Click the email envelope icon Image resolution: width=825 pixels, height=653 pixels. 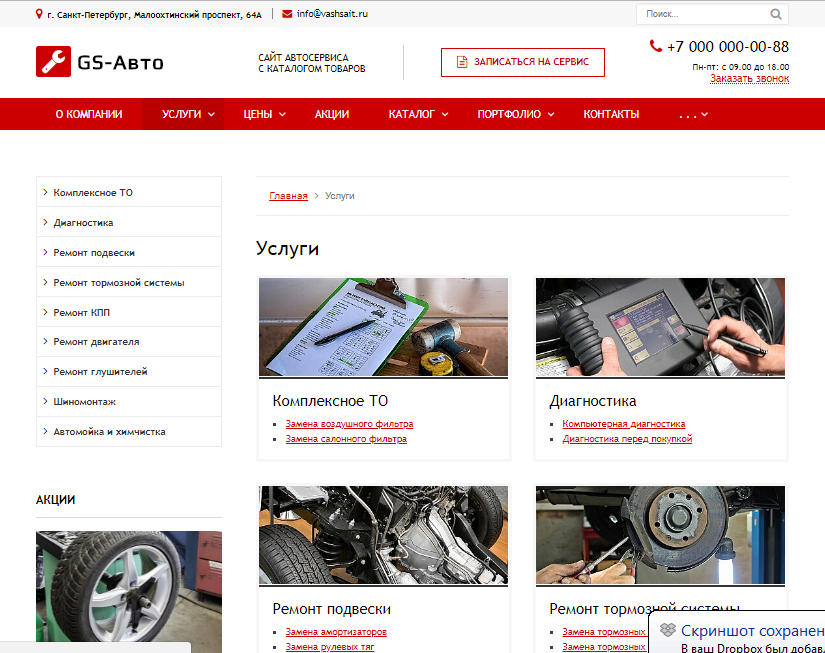(x=288, y=14)
